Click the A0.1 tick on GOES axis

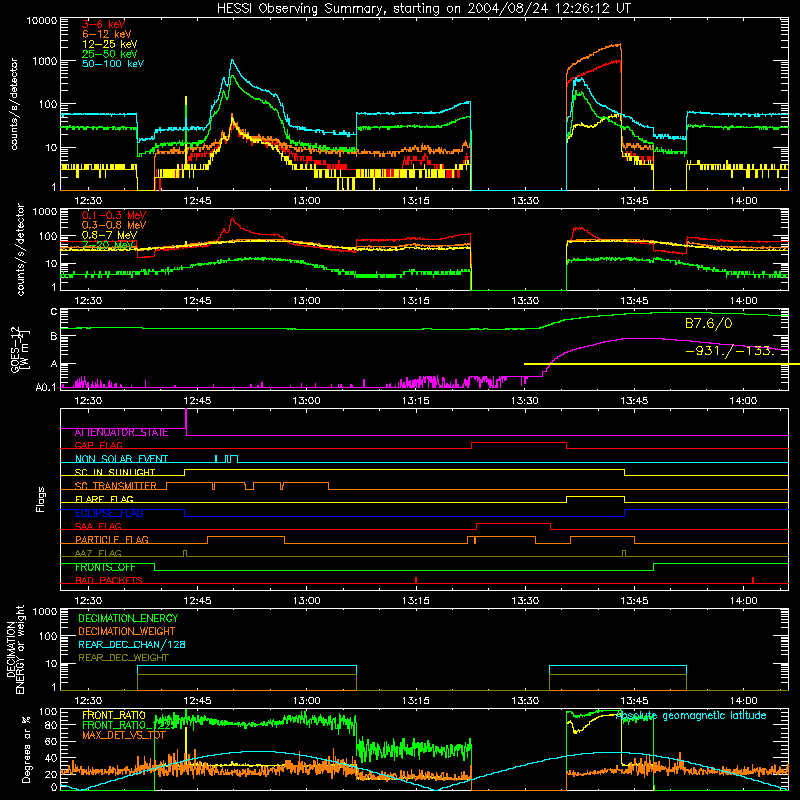(x=46, y=388)
